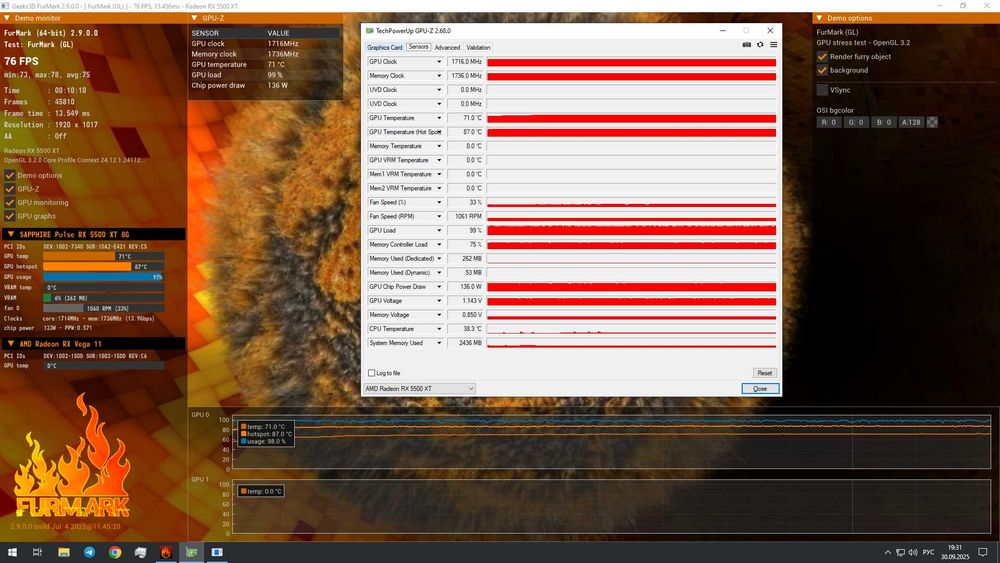Open the AMD Radeon RX 5500 XT selector
Viewport: 1000px width, 563px height.
[420, 388]
